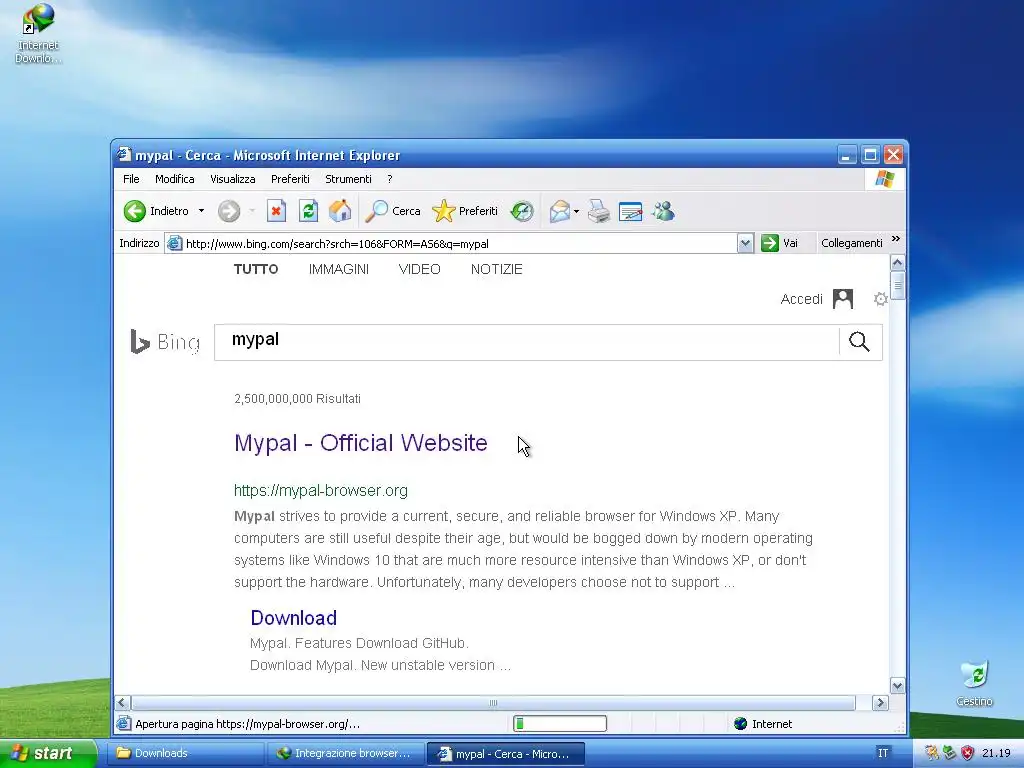Click the user profile avatar icon

(x=843, y=299)
